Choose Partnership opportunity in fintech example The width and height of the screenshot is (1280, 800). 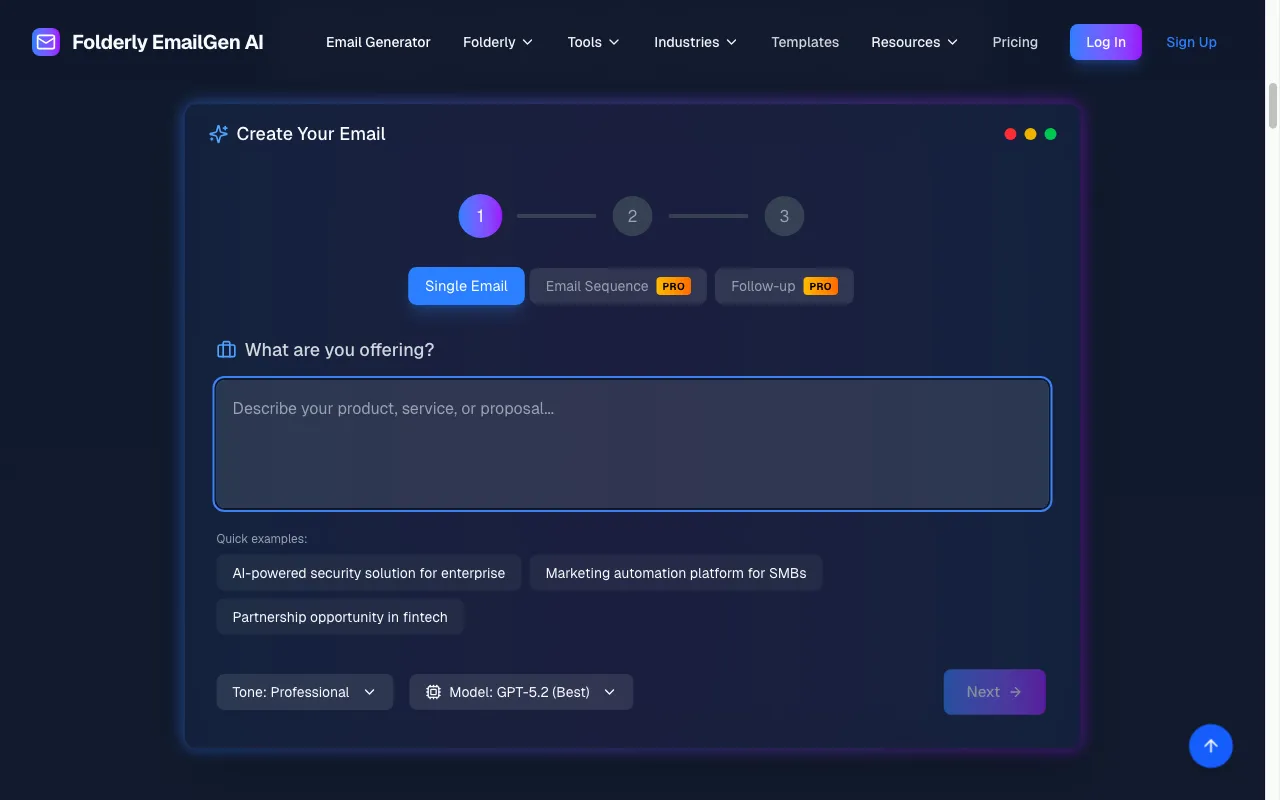(340, 617)
